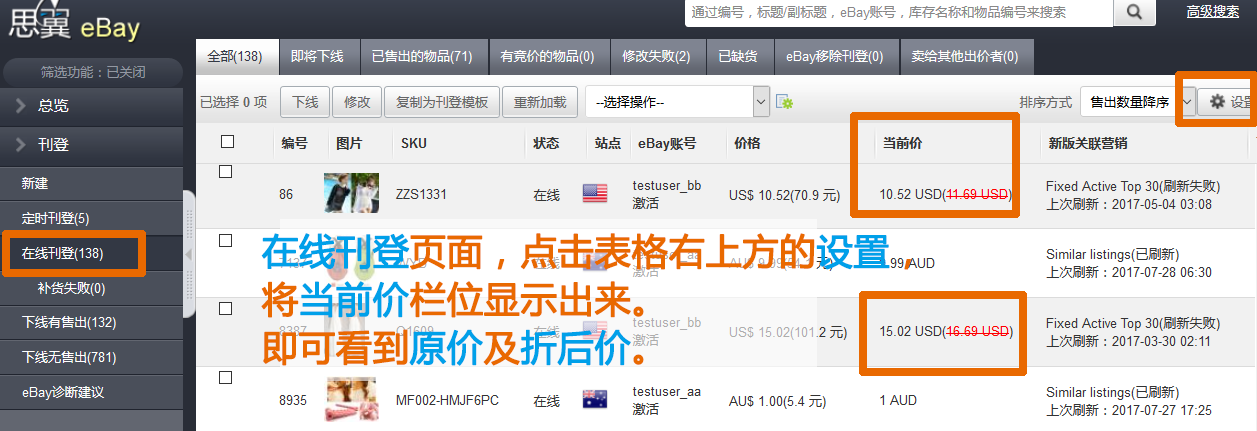This screenshot has height=431, width=1257.
Task: Select 在线刊登(138) in the sidebar
Action: (x=92, y=253)
